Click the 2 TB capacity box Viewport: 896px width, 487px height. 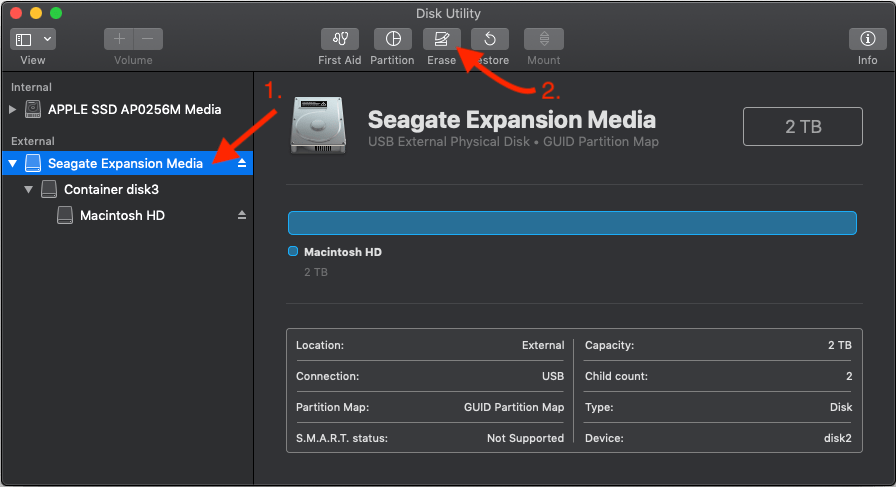pyautogui.click(x=803, y=126)
